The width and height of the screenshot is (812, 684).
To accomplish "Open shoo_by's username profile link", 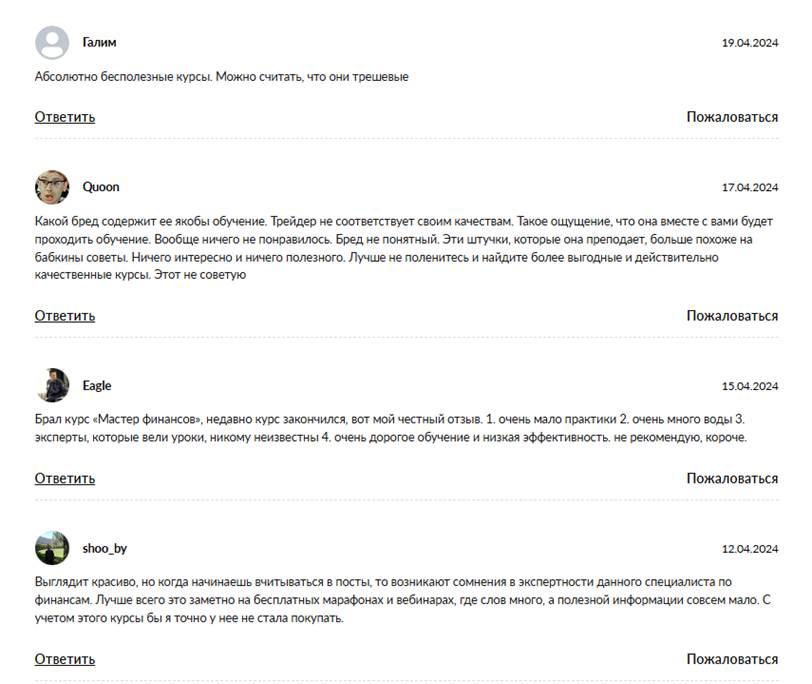I will tap(105, 548).
